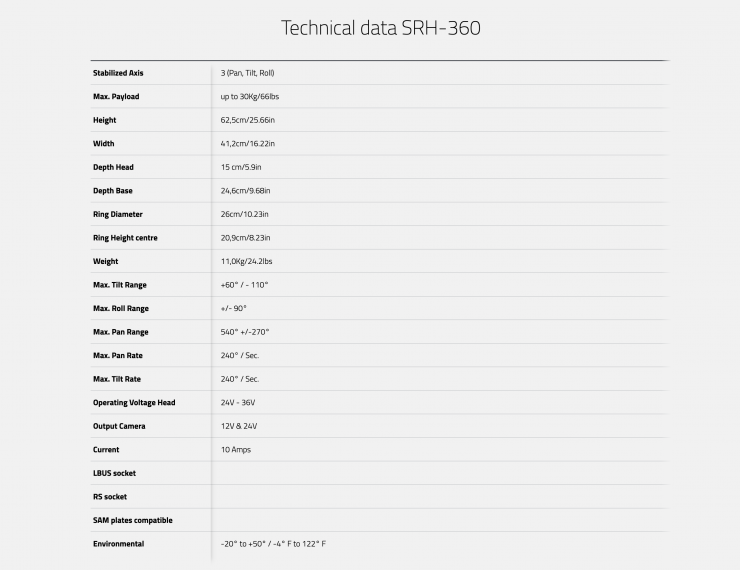Click the 'Technical data SRH-360' heading

[x=381, y=28]
